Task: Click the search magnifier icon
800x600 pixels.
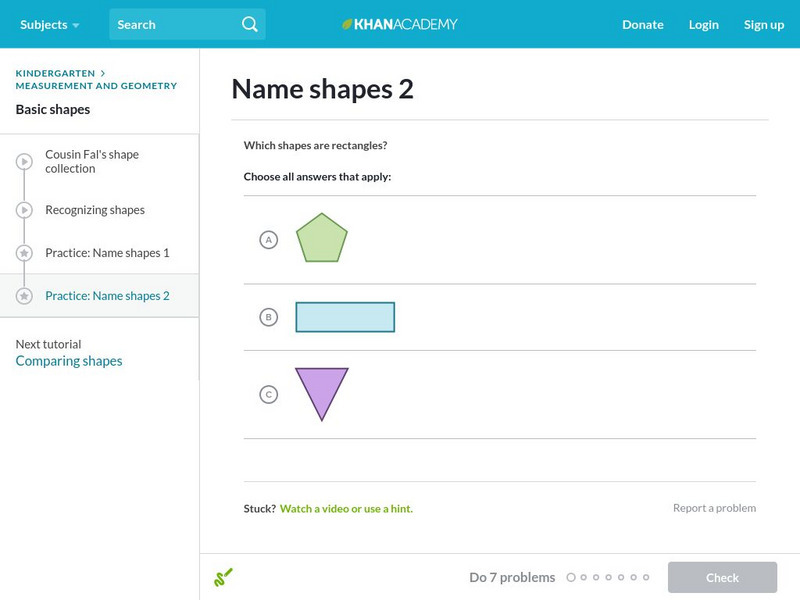Action: pyautogui.click(x=250, y=24)
